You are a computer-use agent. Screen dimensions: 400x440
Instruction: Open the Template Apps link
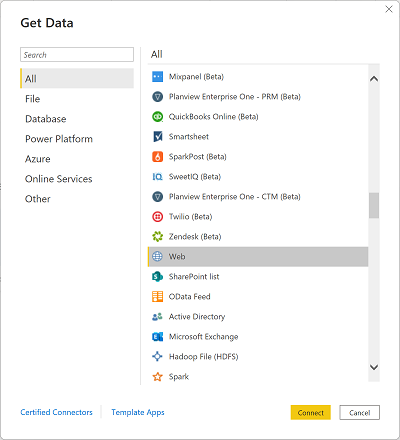point(138,412)
